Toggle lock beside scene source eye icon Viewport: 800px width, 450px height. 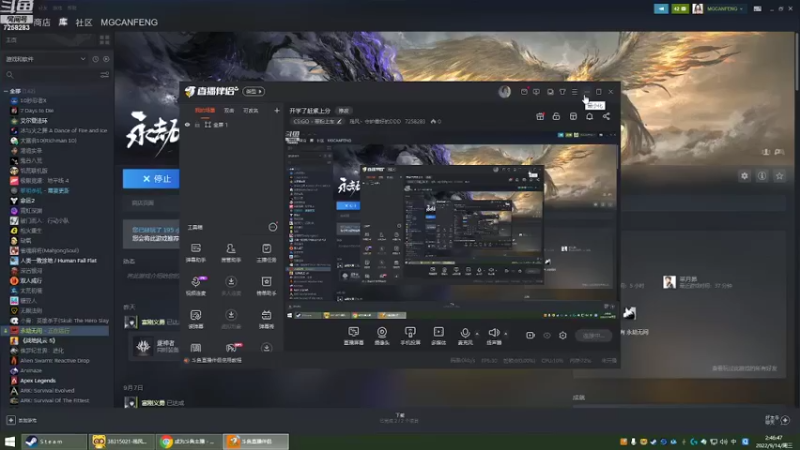(197, 124)
